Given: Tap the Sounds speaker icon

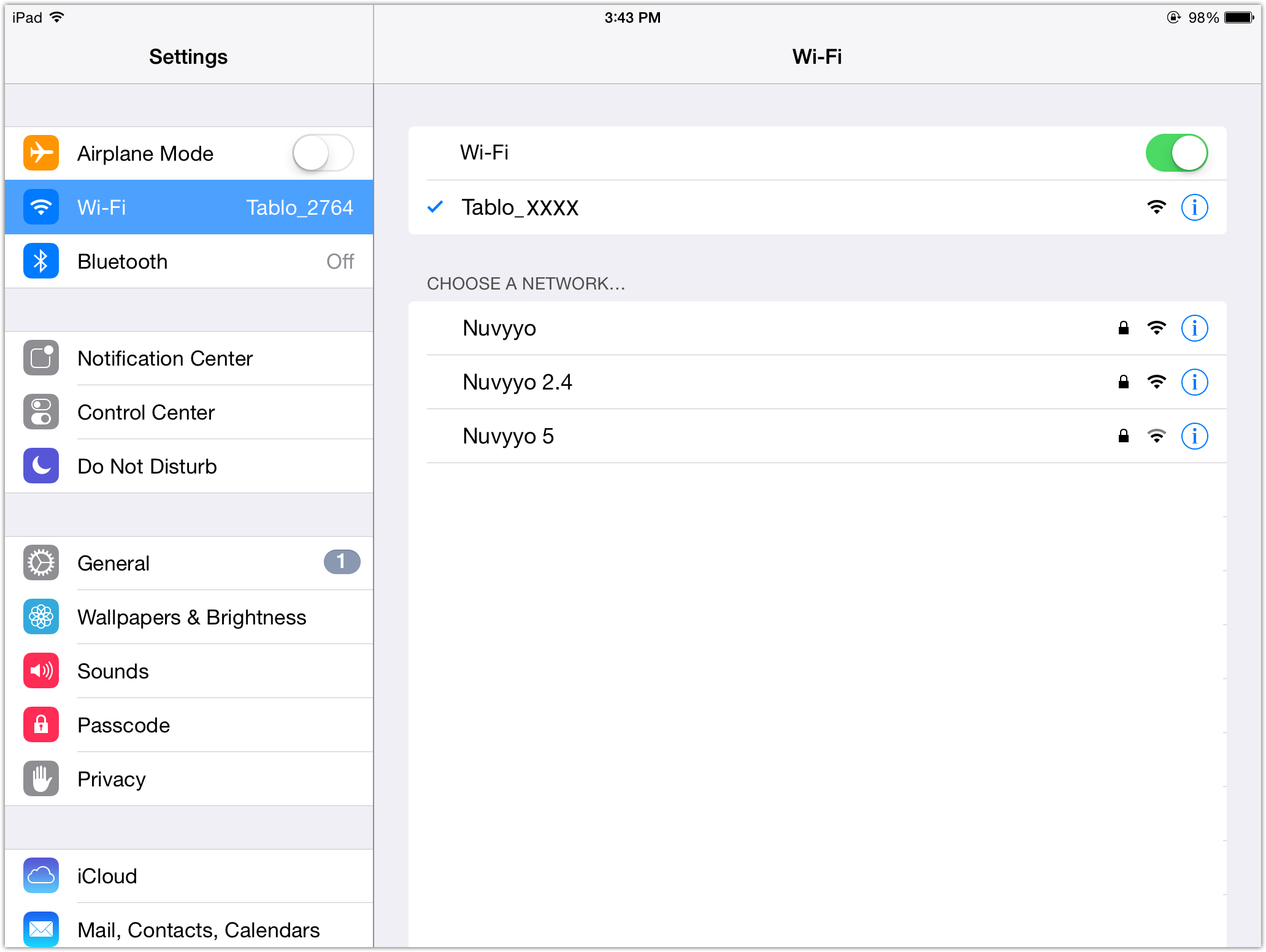Looking at the screenshot, I should [41, 671].
